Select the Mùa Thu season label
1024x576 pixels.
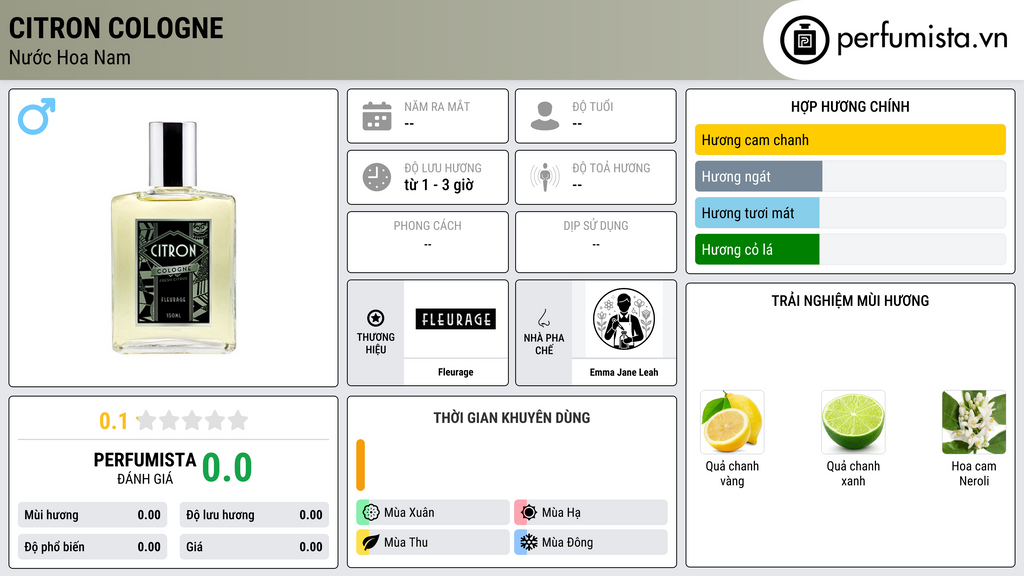coord(406,543)
